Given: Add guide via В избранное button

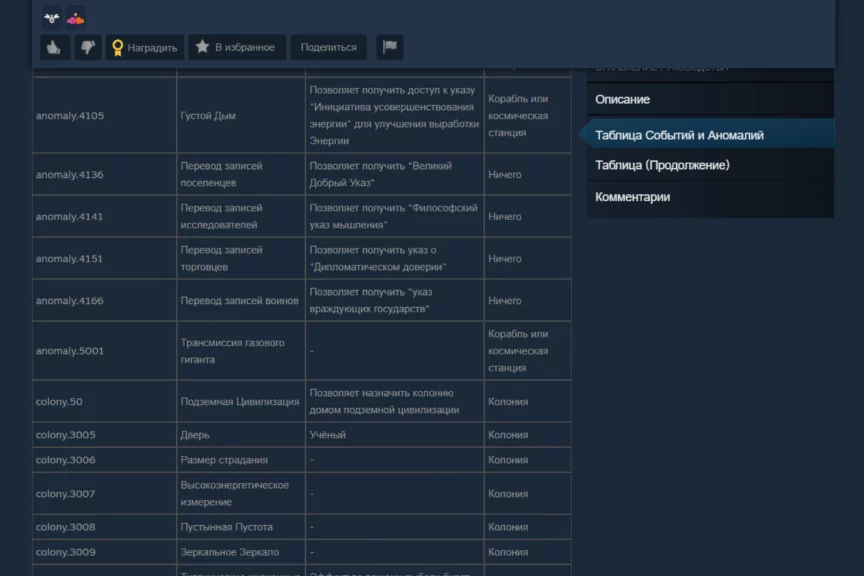Looking at the screenshot, I should [237, 47].
